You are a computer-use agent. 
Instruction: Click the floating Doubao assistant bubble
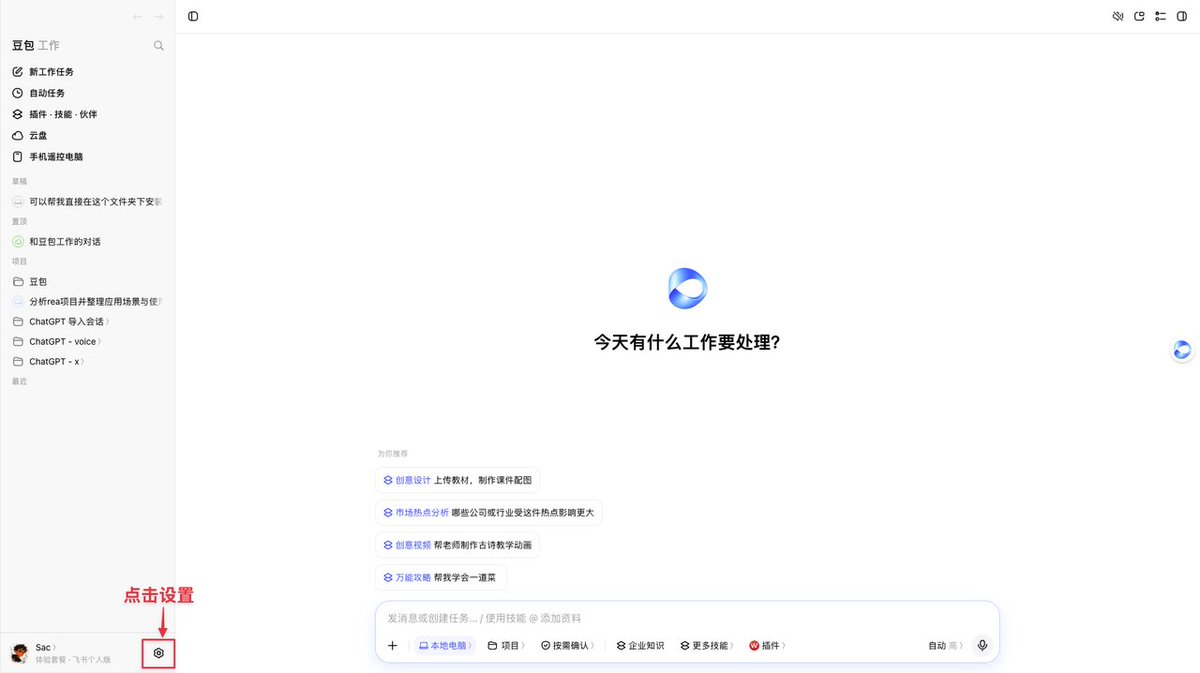(1182, 349)
